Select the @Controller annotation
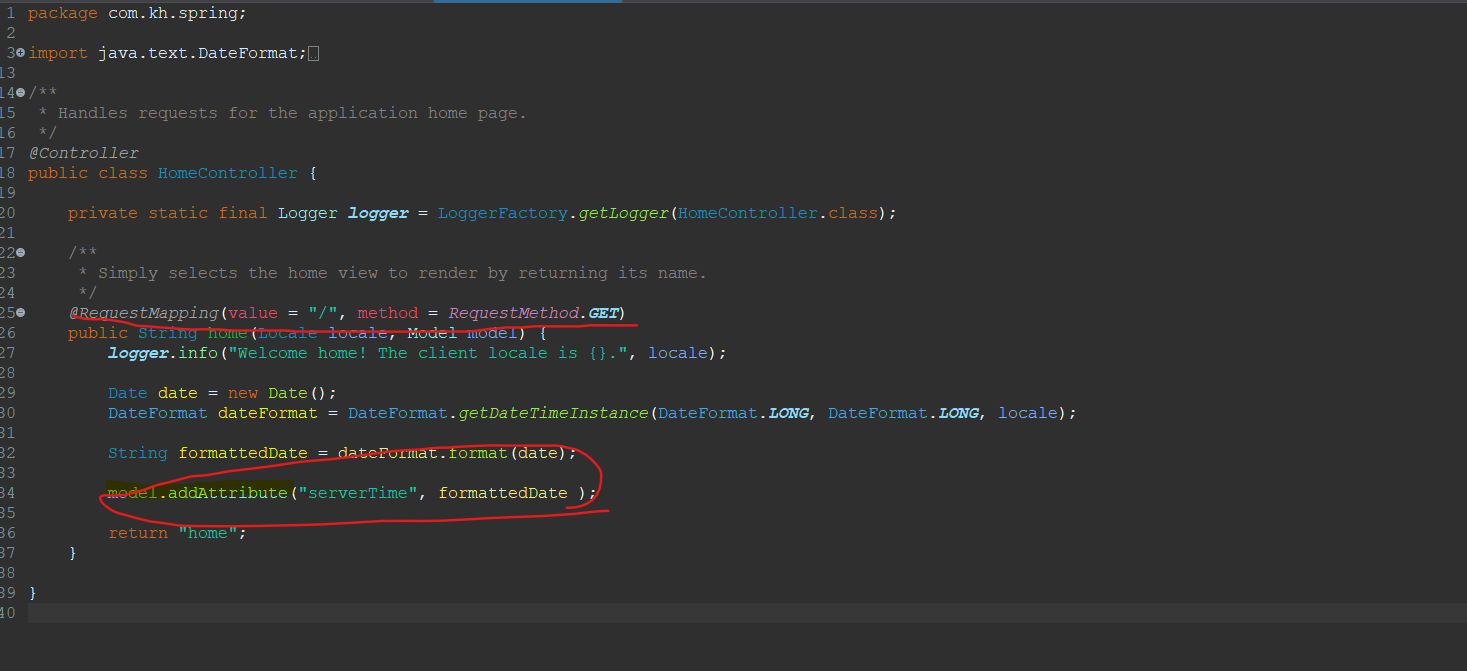The height and width of the screenshot is (671, 1467). (83, 153)
